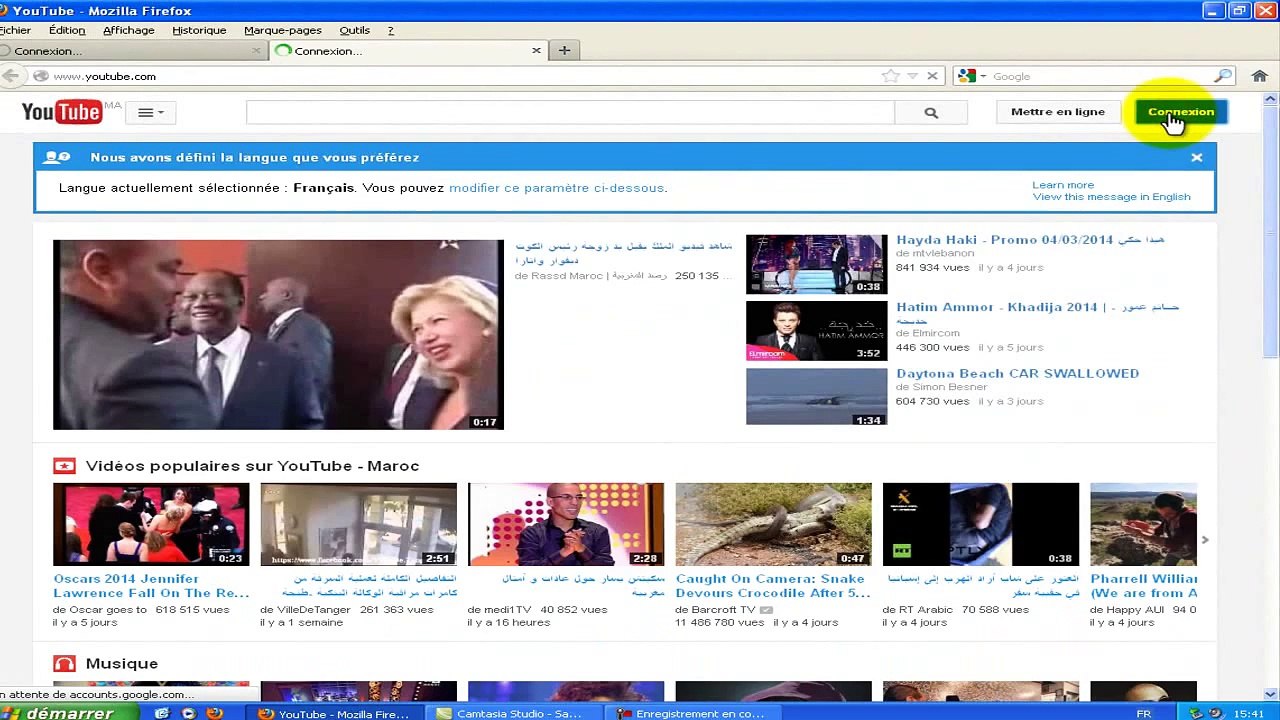Click the browser search bar magnifier

1223,76
